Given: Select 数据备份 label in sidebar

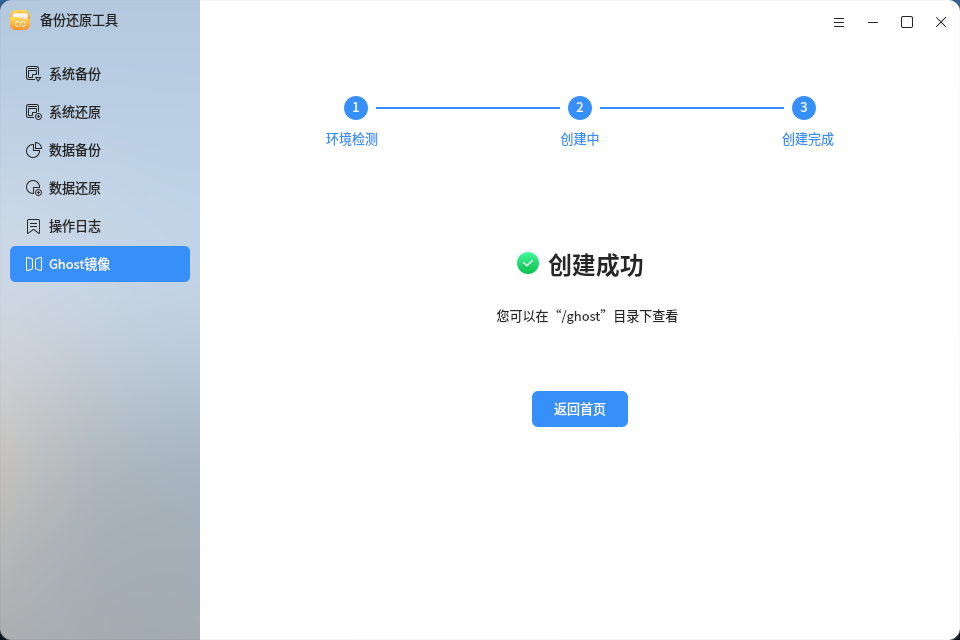Looking at the screenshot, I should pyautogui.click(x=75, y=150).
